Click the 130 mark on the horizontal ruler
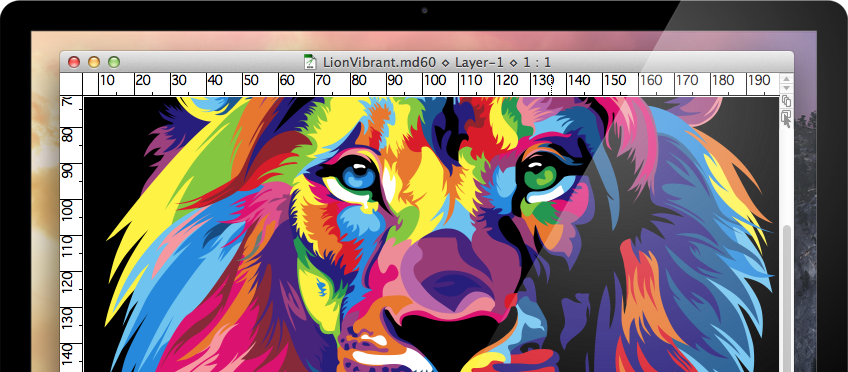Viewport: 848px width, 372px height. tap(542, 81)
